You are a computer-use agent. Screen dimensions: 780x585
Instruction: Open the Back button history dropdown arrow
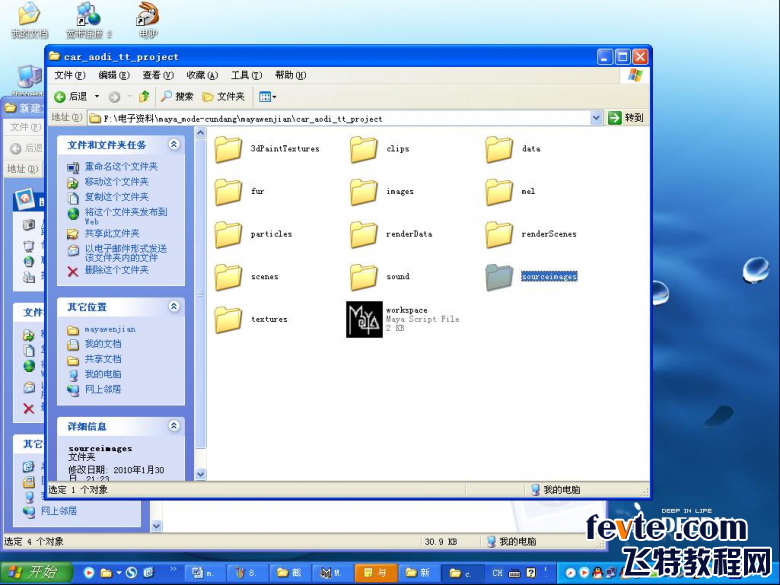[97, 97]
